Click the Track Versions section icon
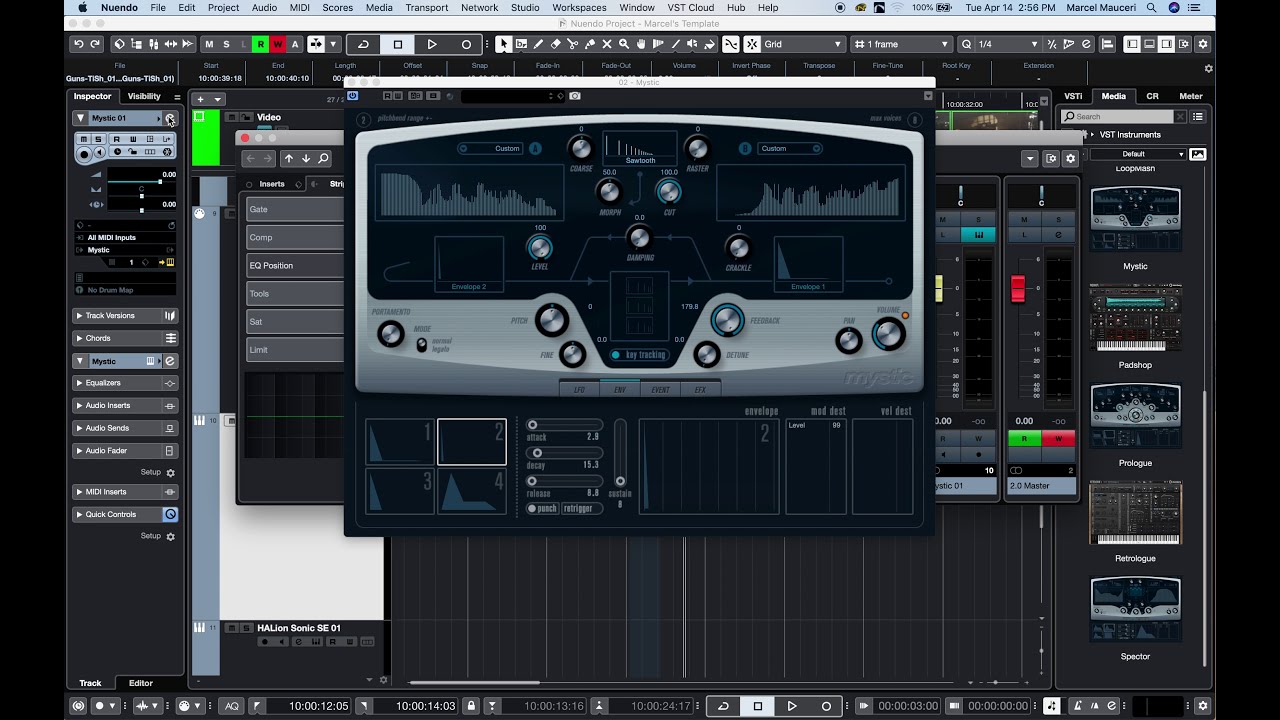 point(170,315)
